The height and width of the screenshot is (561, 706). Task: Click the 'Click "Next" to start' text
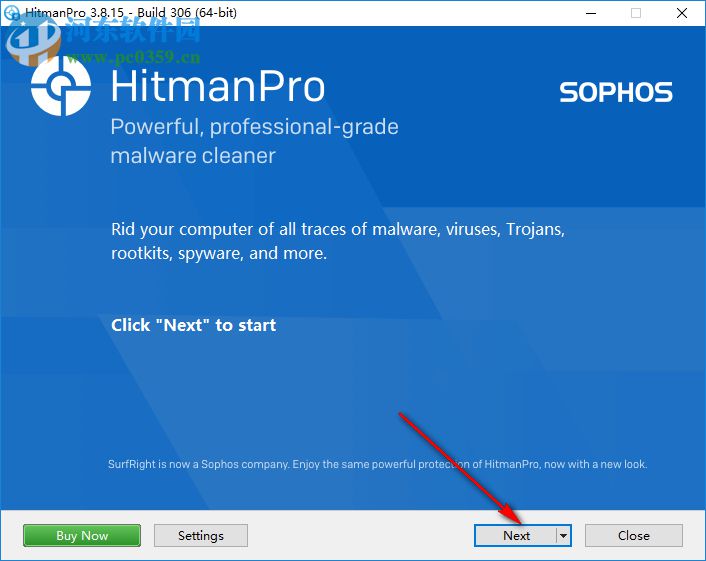pos(194,325)
